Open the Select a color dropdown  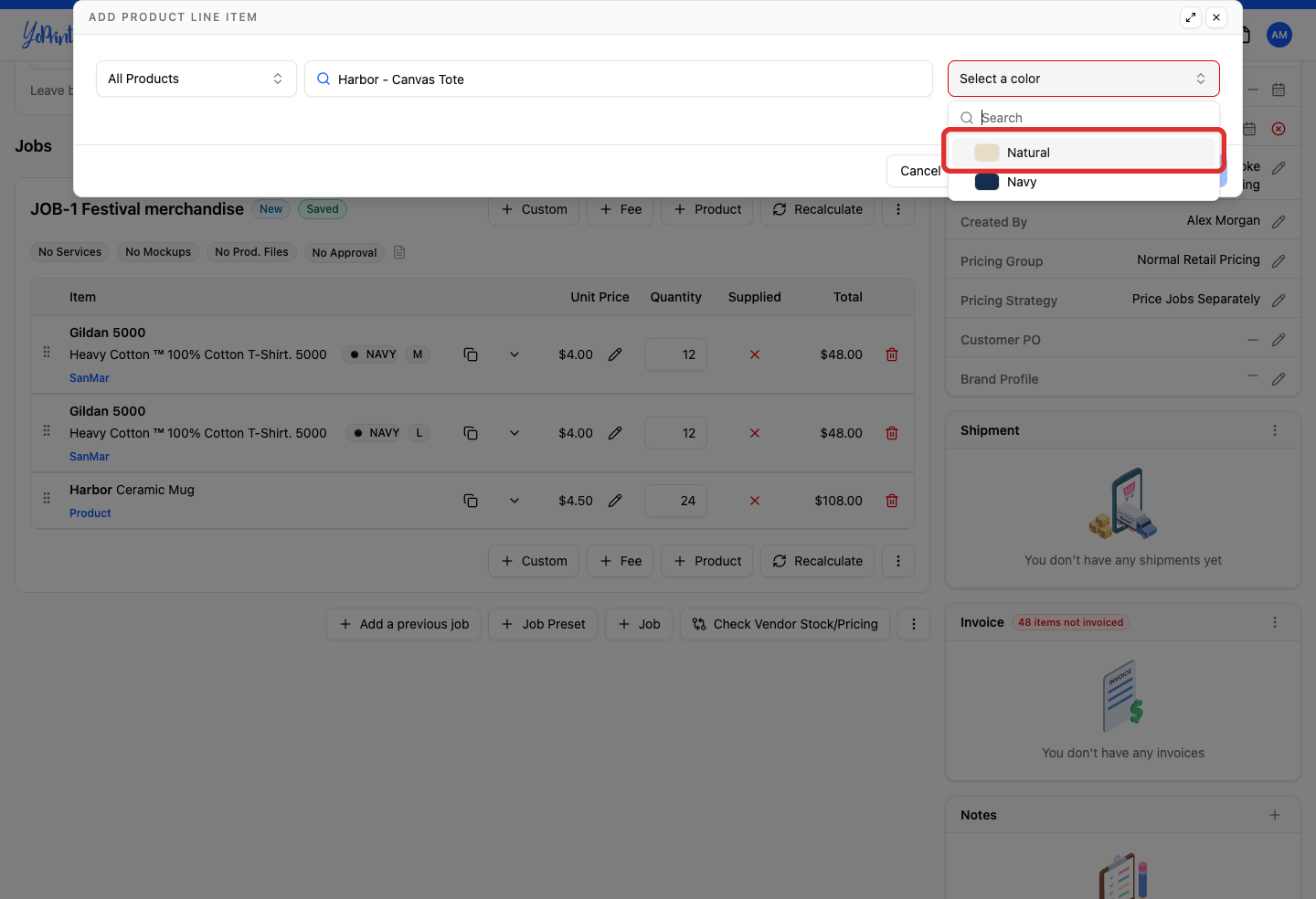[x=1084, y=79]
